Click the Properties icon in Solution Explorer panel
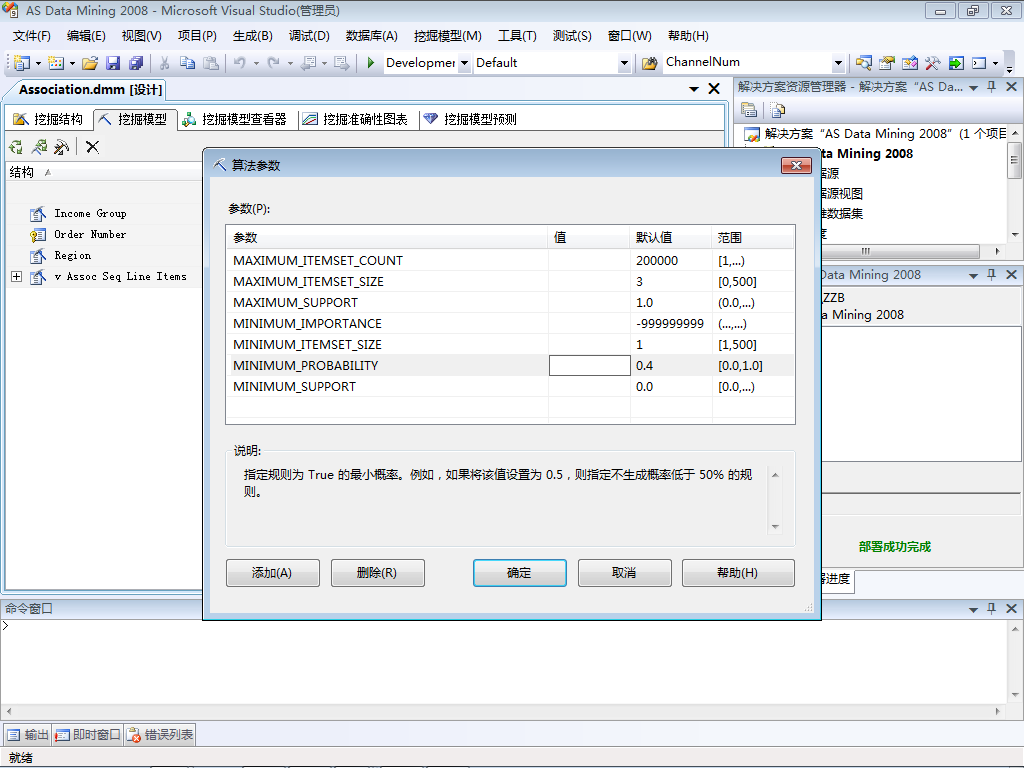Viewport: 1024px width, 768px height. [749, 110]
